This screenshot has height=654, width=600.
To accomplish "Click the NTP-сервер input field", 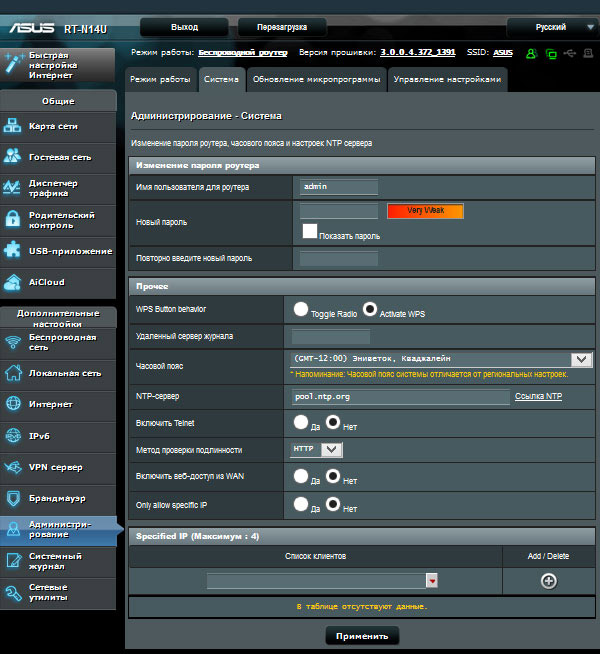I will point(400,397).
